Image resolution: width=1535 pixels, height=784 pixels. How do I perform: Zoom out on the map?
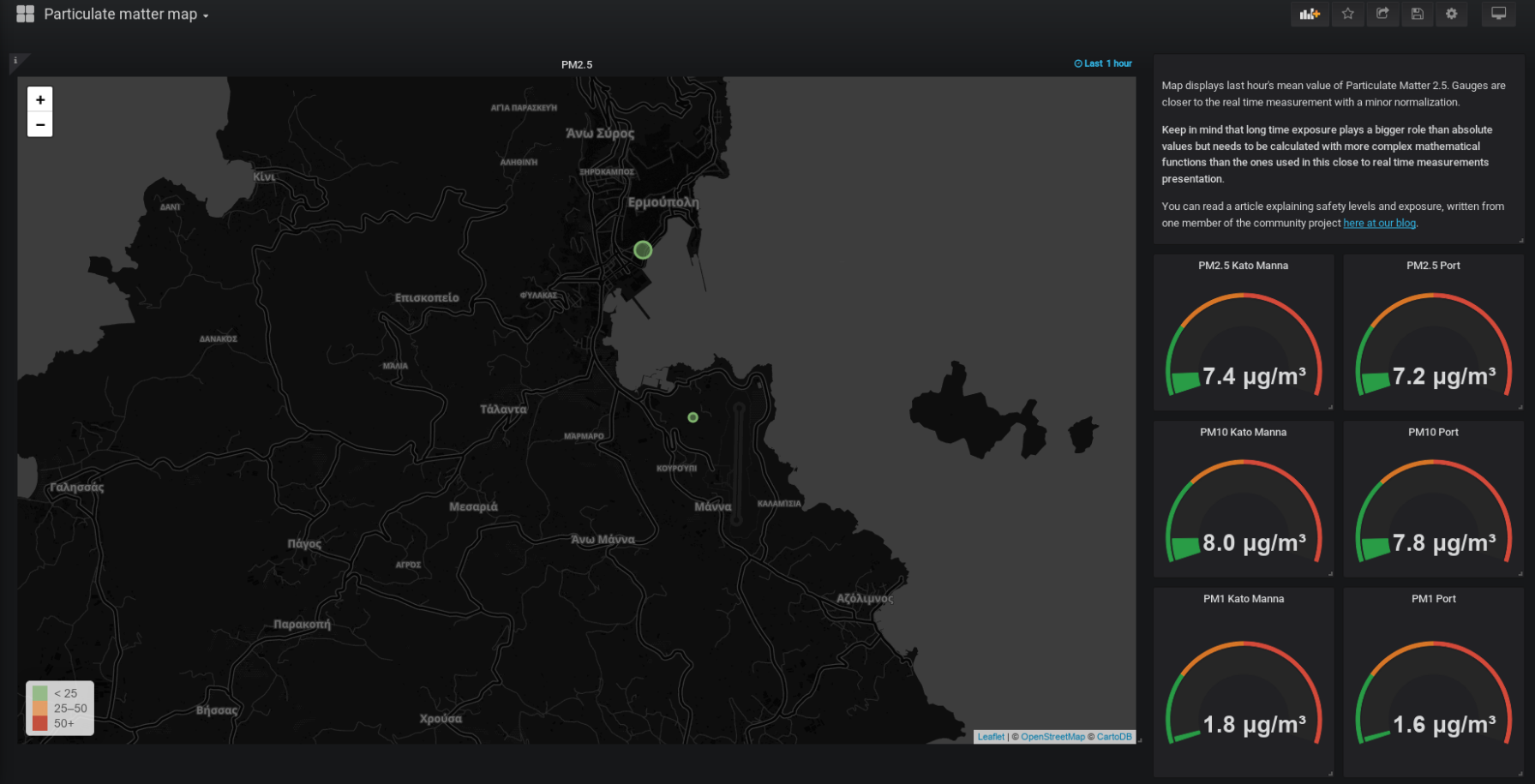(x=40, y=124)
